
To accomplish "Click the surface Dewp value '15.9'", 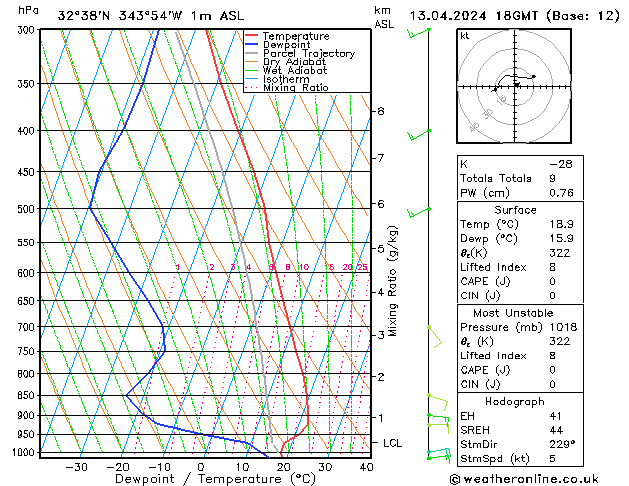I will pyautogui.click(x=561, y=239).
